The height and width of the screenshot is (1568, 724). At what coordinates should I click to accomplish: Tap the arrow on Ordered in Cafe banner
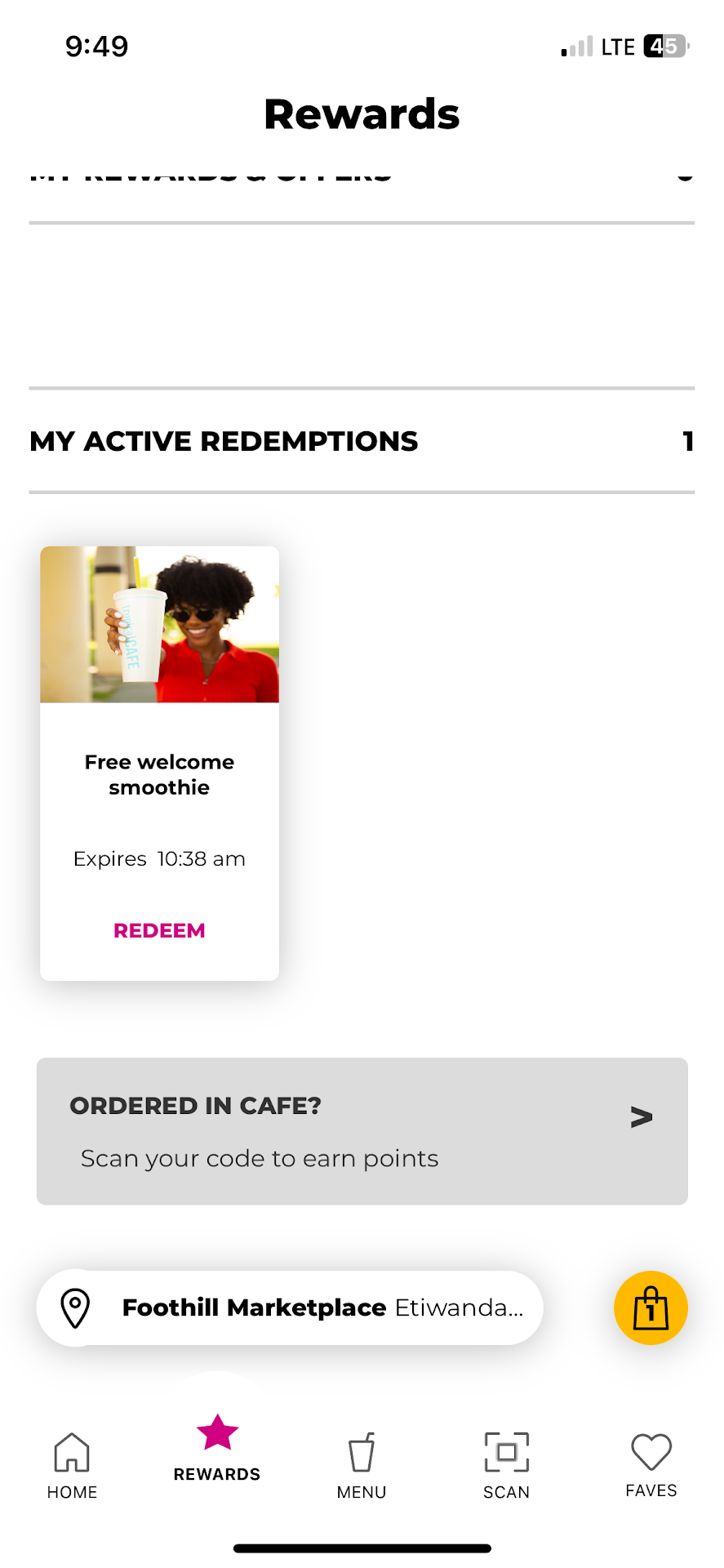[x=642, y=1116]
